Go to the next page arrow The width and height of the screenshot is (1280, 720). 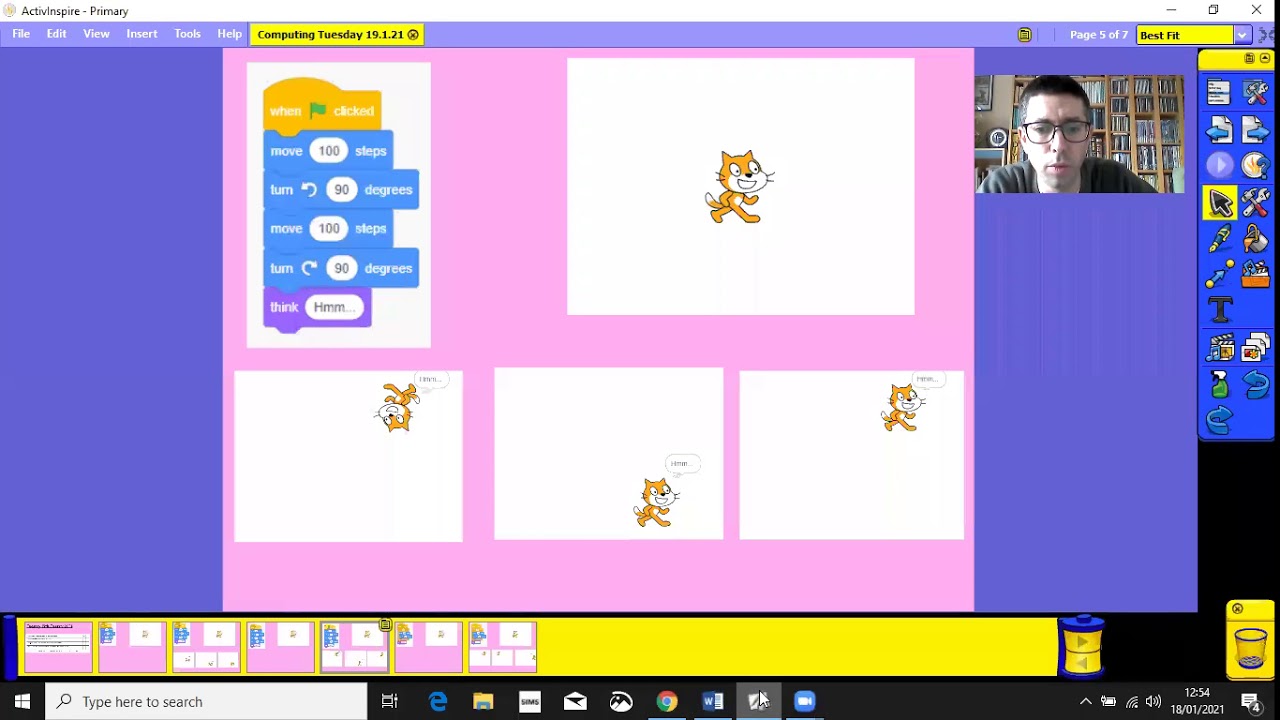[1255, 129]
